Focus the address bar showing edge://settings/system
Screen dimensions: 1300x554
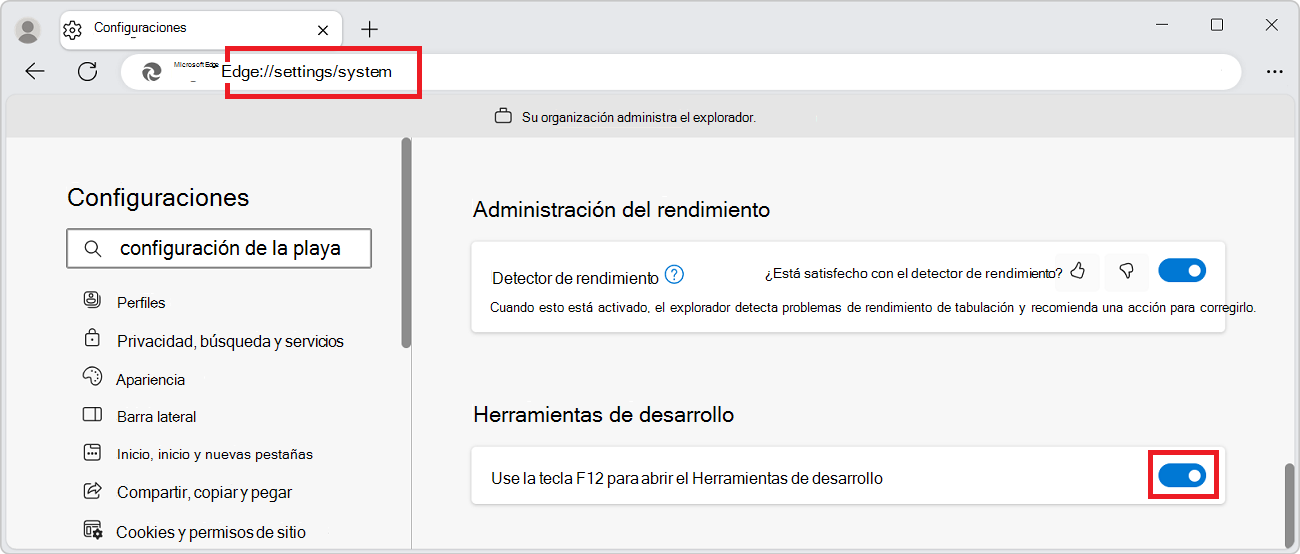tap(681, 72)
